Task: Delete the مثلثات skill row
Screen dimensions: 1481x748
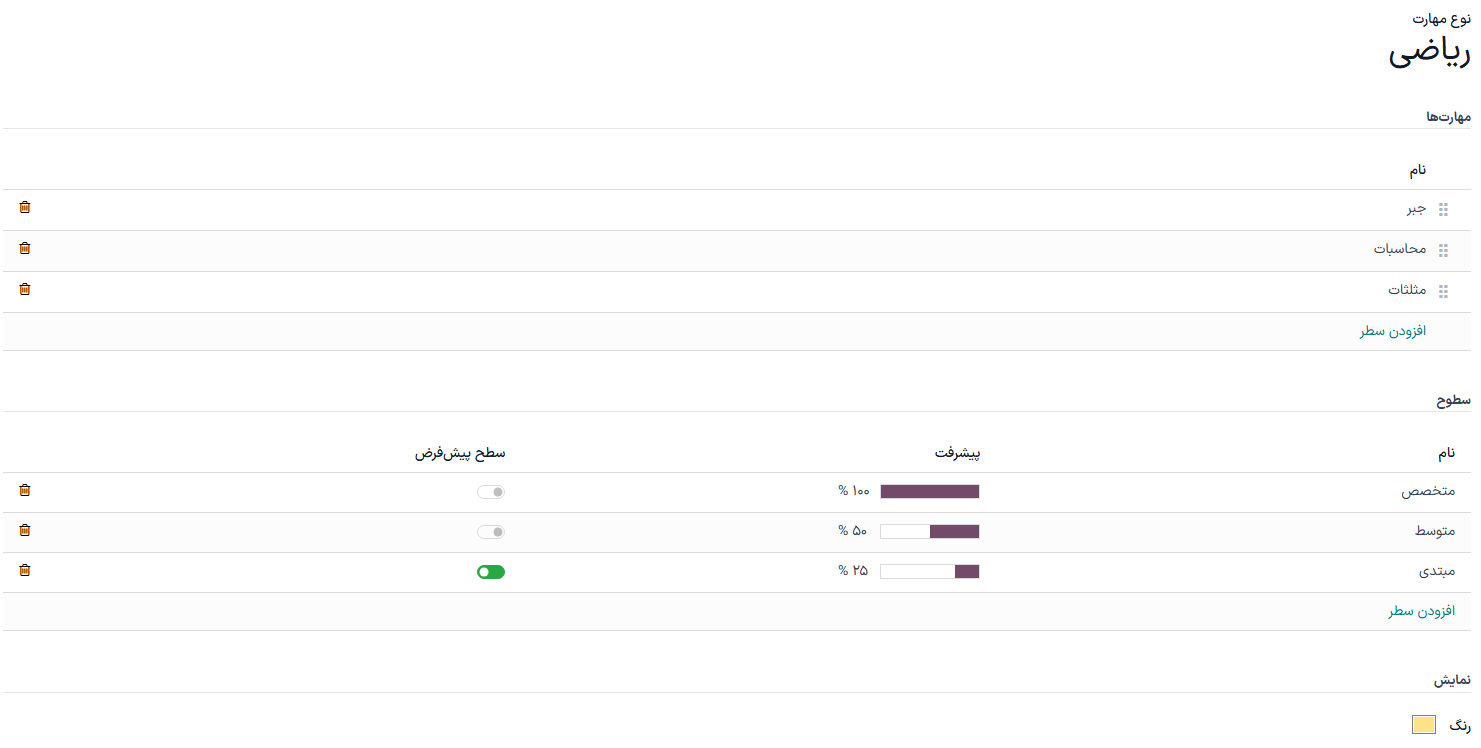Action: 25,290
